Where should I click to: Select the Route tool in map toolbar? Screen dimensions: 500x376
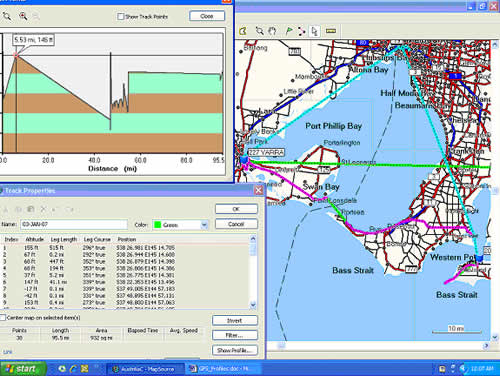click(302, 31)
